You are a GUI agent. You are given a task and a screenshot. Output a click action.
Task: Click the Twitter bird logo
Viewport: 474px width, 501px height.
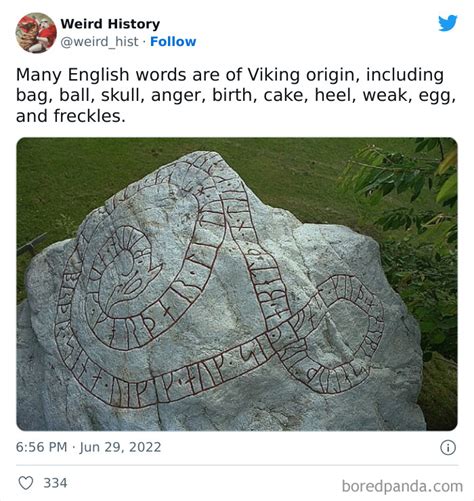tap(448, 23)
